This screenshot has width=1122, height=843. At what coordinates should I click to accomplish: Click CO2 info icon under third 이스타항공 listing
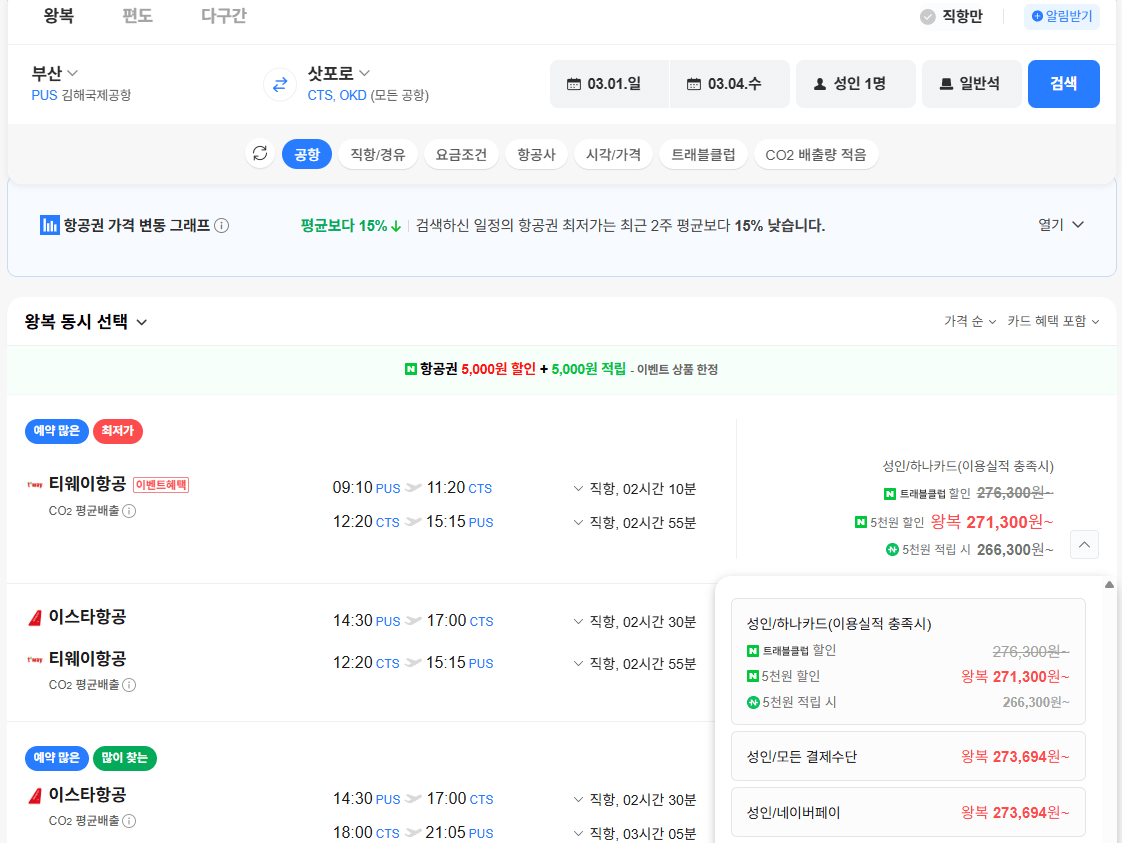[x=129, y=821]
